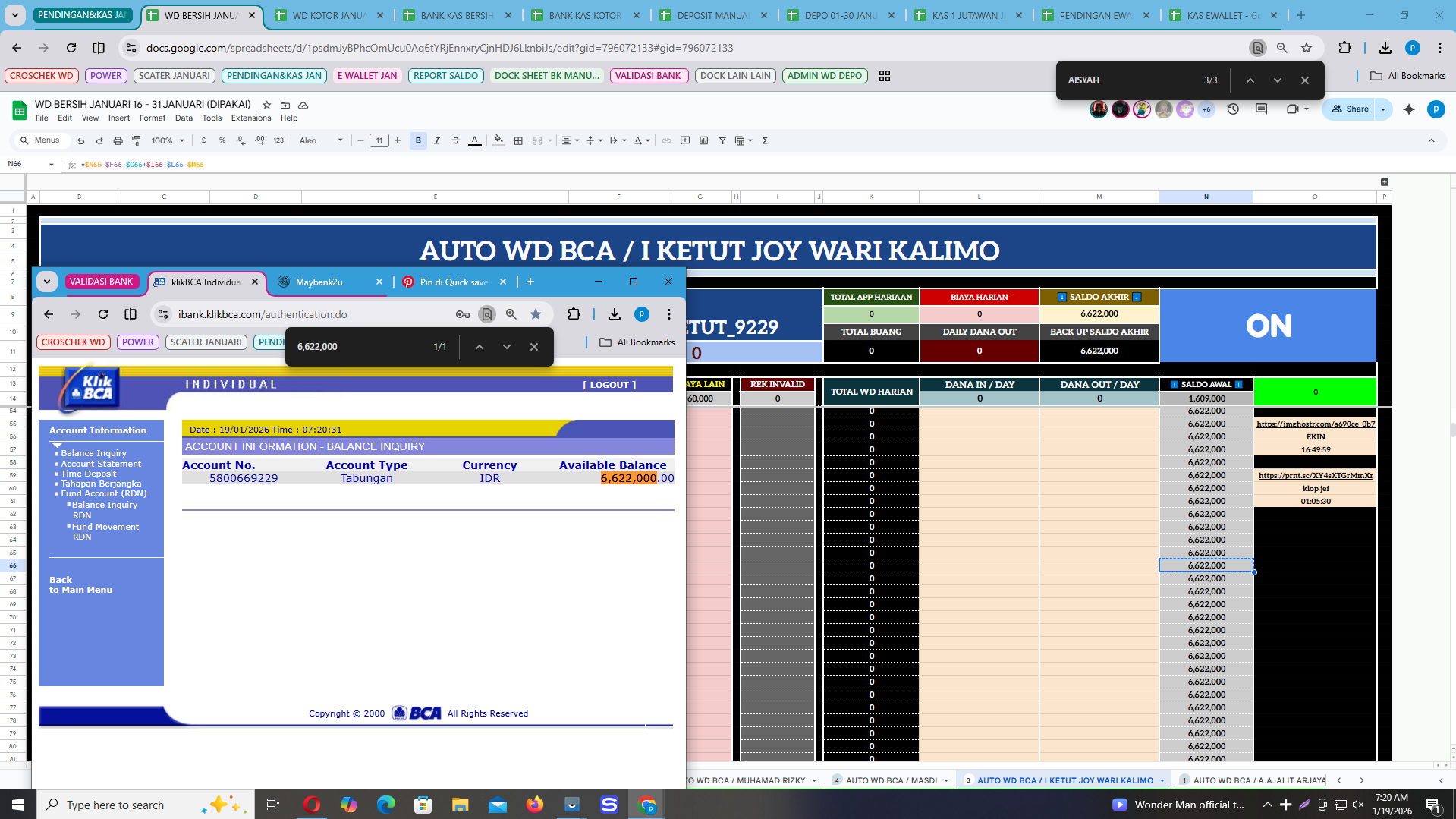This screenshot has height=819, width=1456.
Task: Toggle italic formatting in Sheets toolbar
Action: click(x=437, y=140)
